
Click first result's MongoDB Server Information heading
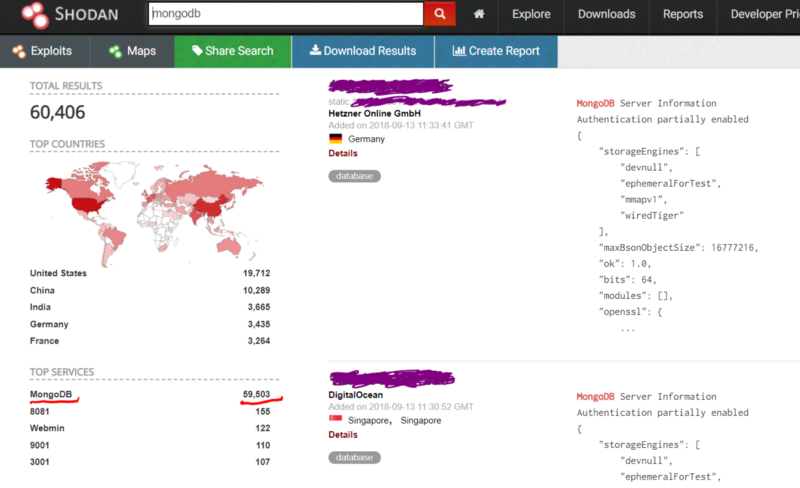(646, 103)
